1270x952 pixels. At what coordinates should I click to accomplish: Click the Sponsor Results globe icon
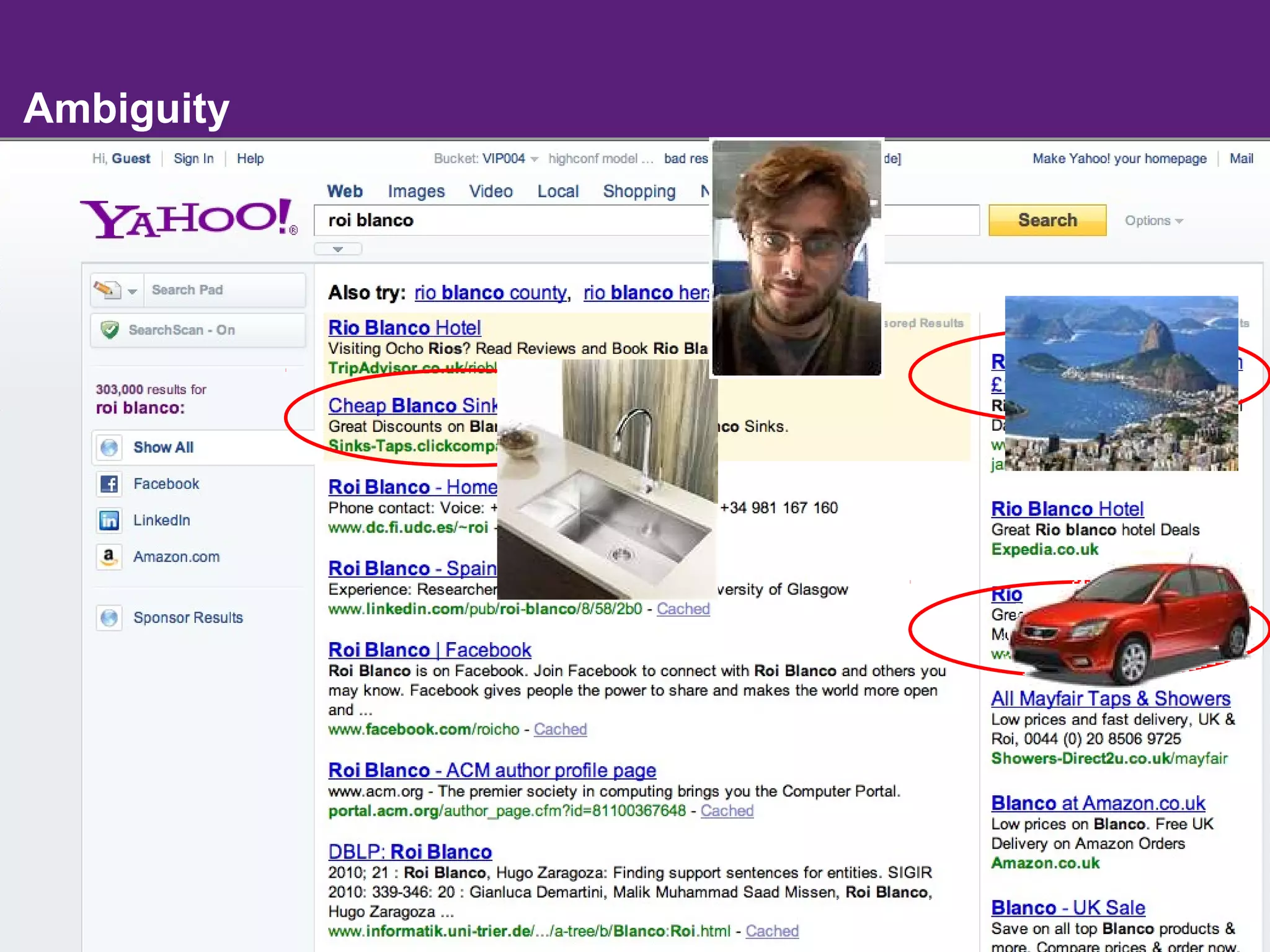point(109,618)
